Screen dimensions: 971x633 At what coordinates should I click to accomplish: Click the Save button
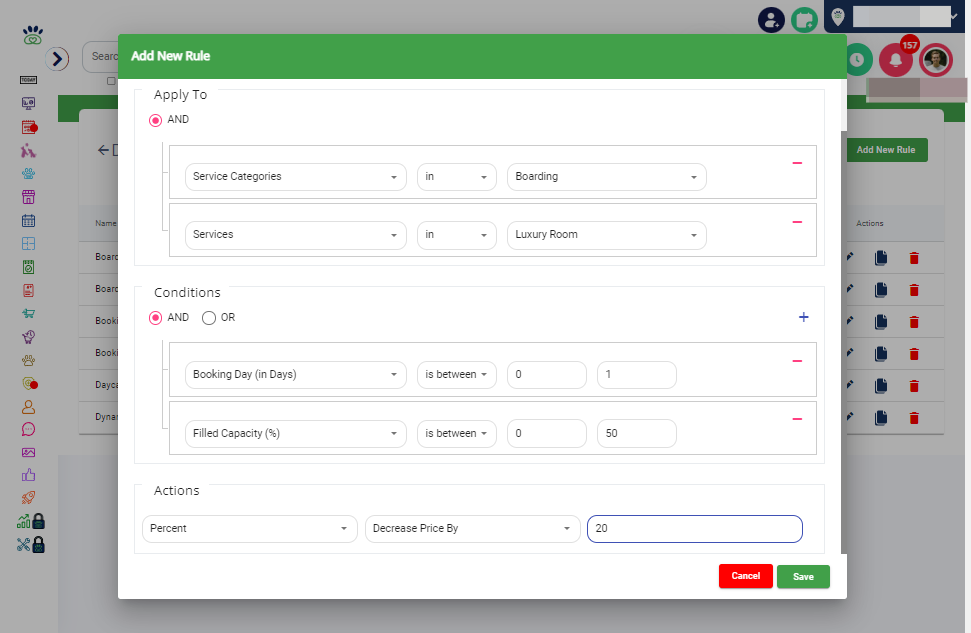(803, 577)
